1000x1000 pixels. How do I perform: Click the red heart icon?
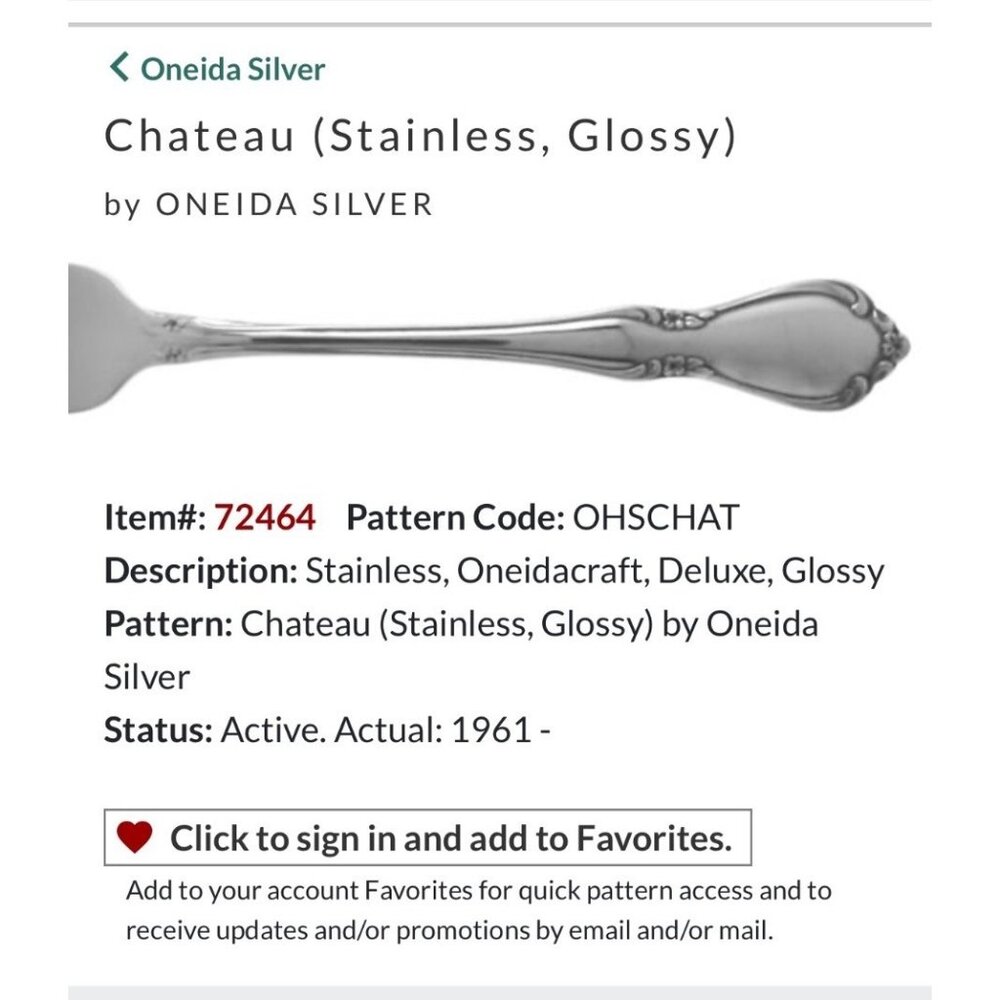click(135, 837)
